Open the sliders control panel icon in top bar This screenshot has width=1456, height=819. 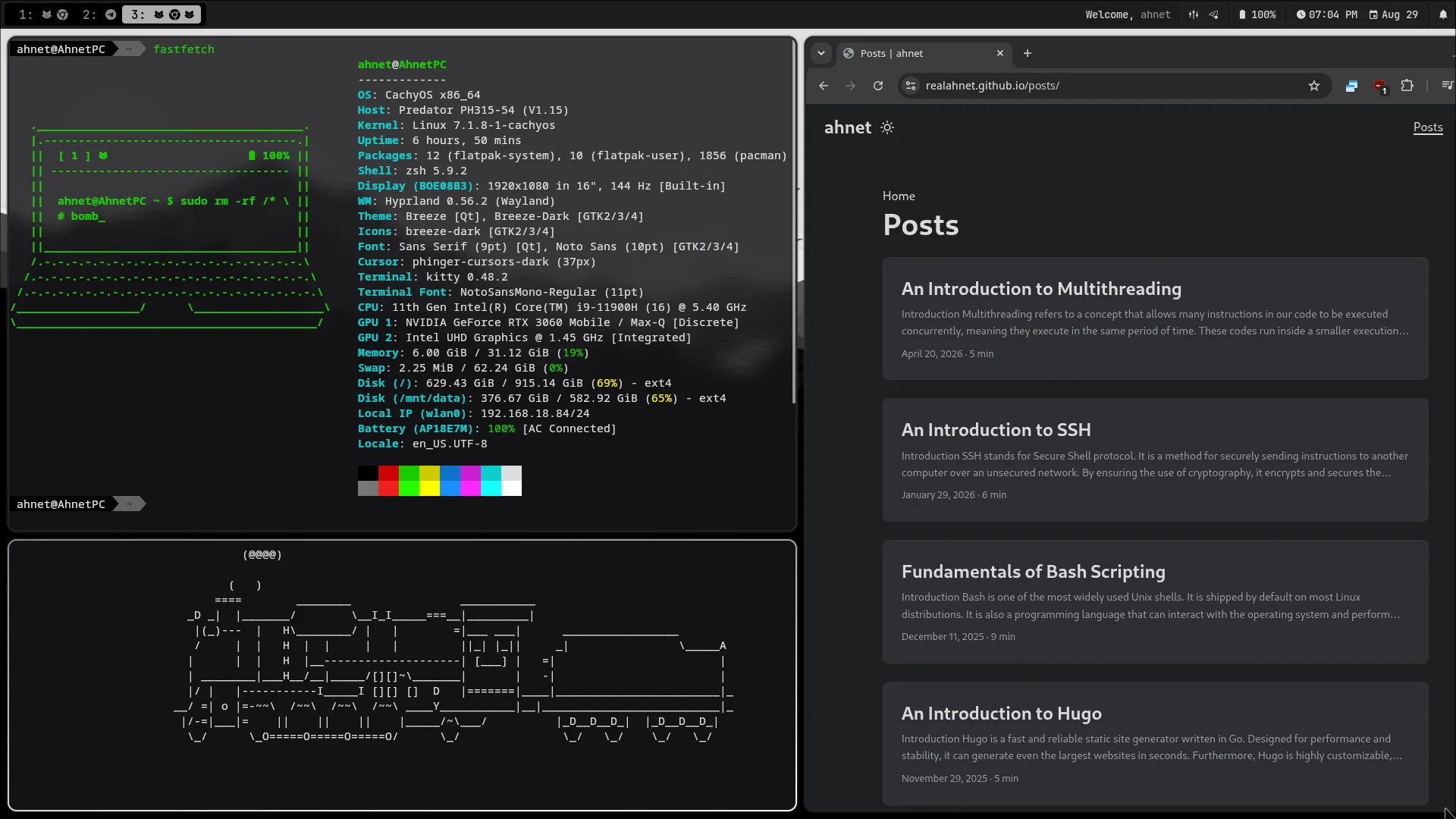click(1194, 14)
